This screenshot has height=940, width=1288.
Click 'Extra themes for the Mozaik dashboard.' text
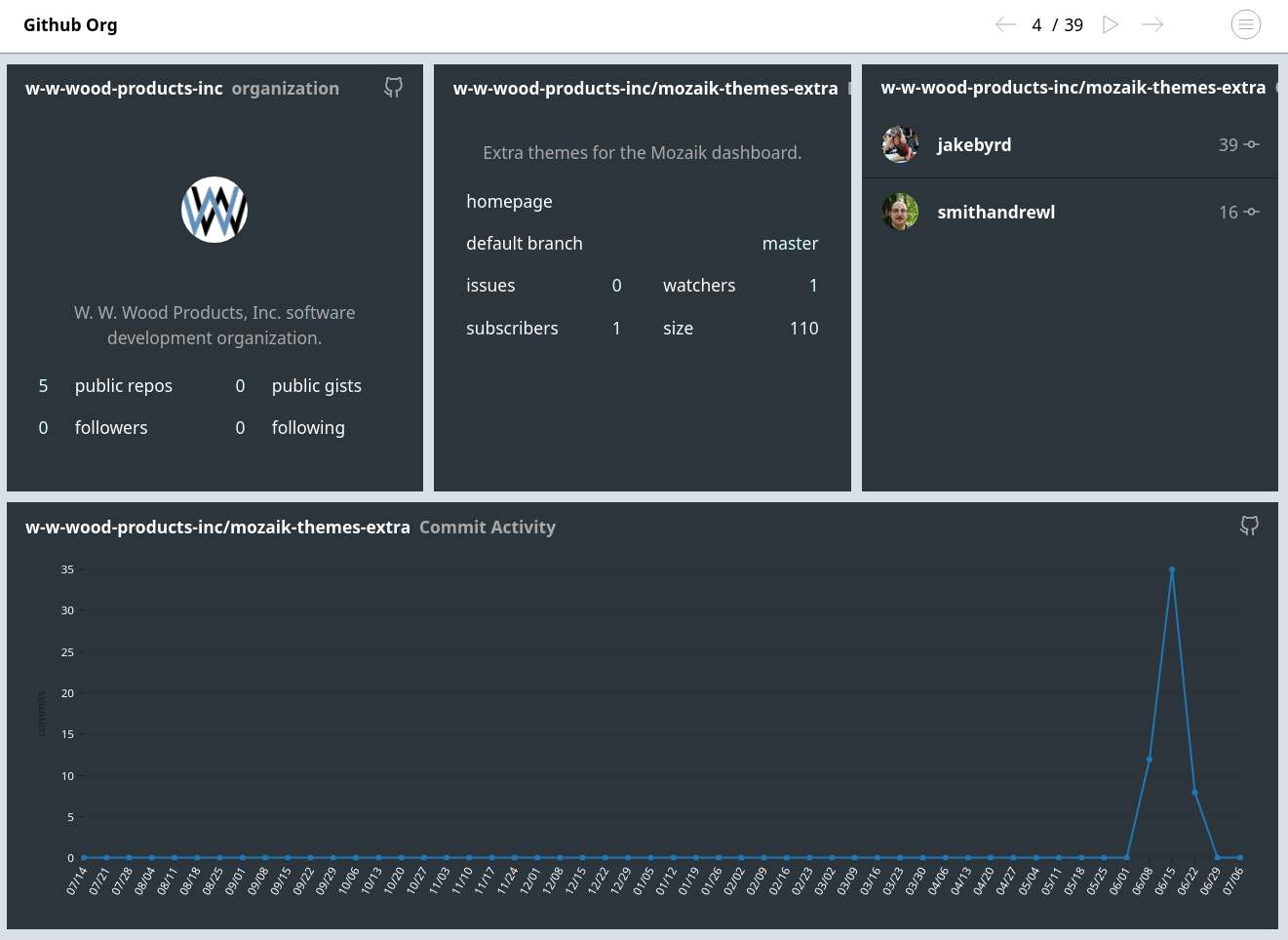tap(643, 152)
